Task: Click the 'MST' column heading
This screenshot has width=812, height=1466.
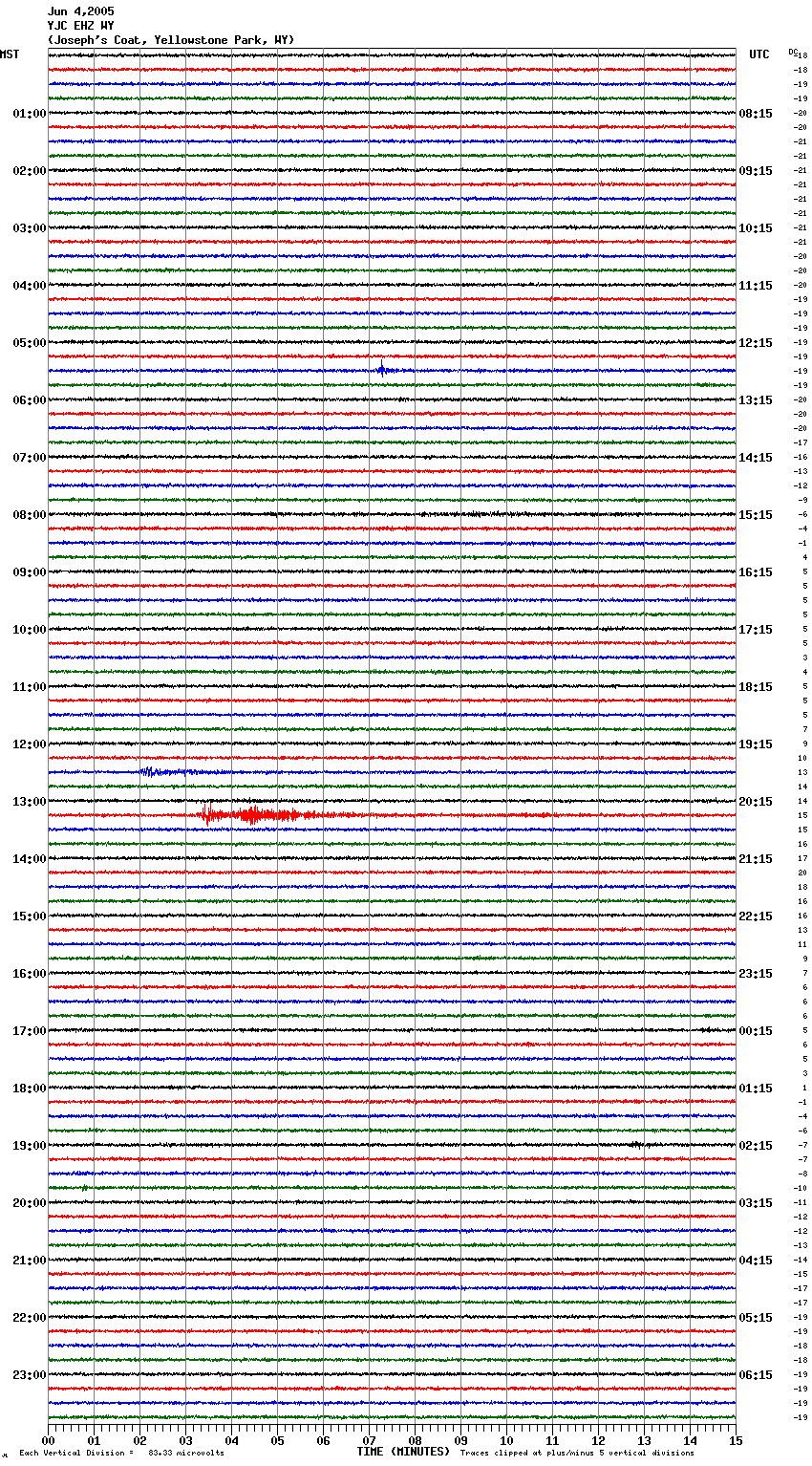Action: (x=10, y=54)
